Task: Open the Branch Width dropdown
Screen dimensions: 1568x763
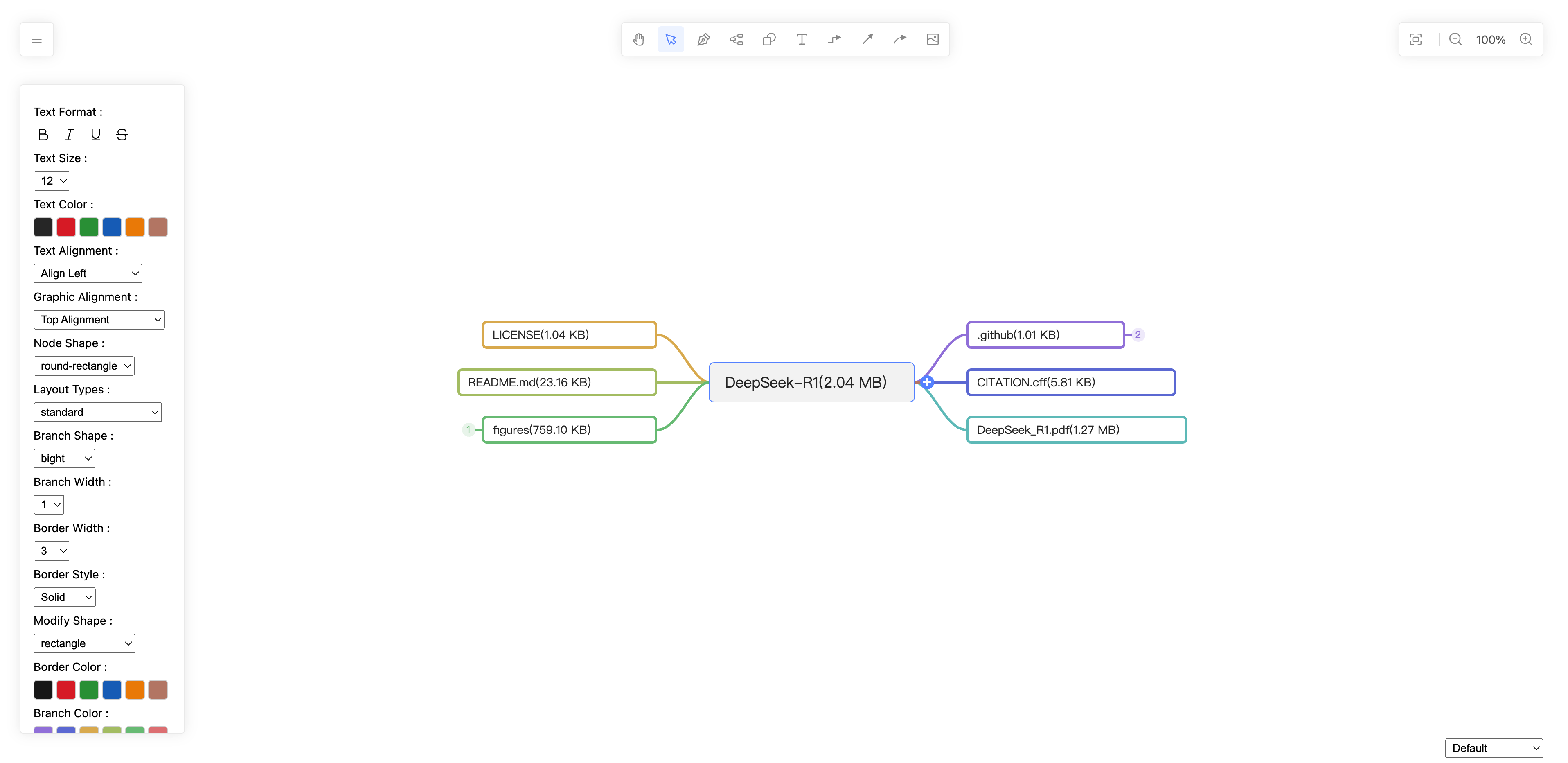Action: [x=49, y=505]
